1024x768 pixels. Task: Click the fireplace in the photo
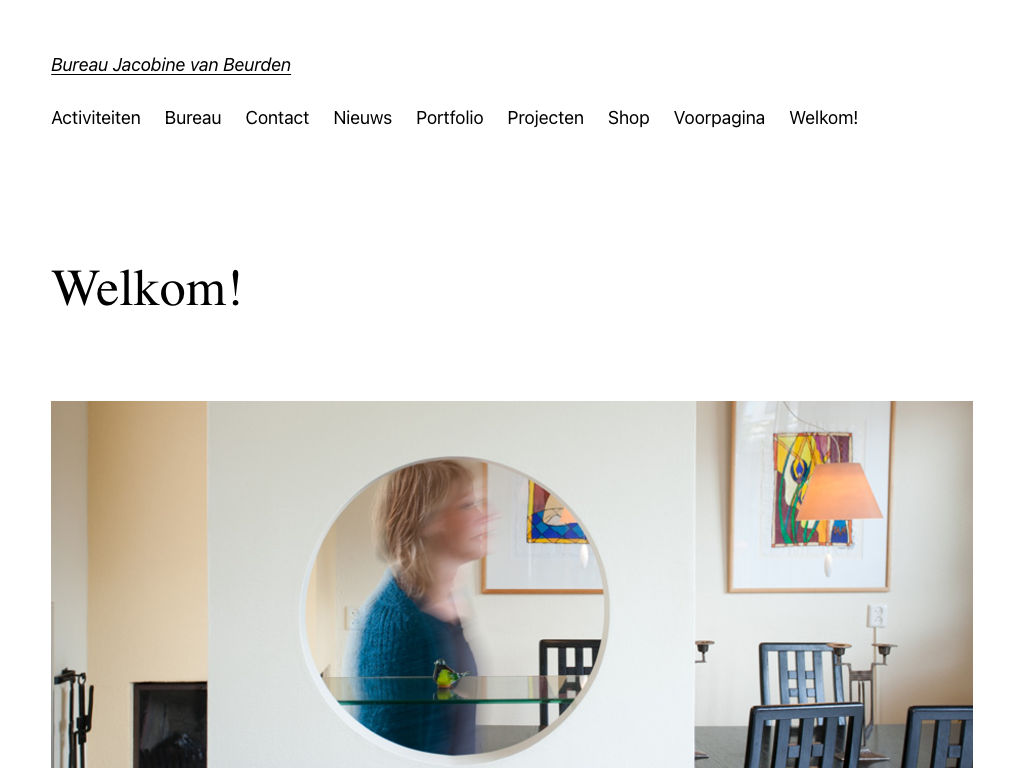coord(170,725)
